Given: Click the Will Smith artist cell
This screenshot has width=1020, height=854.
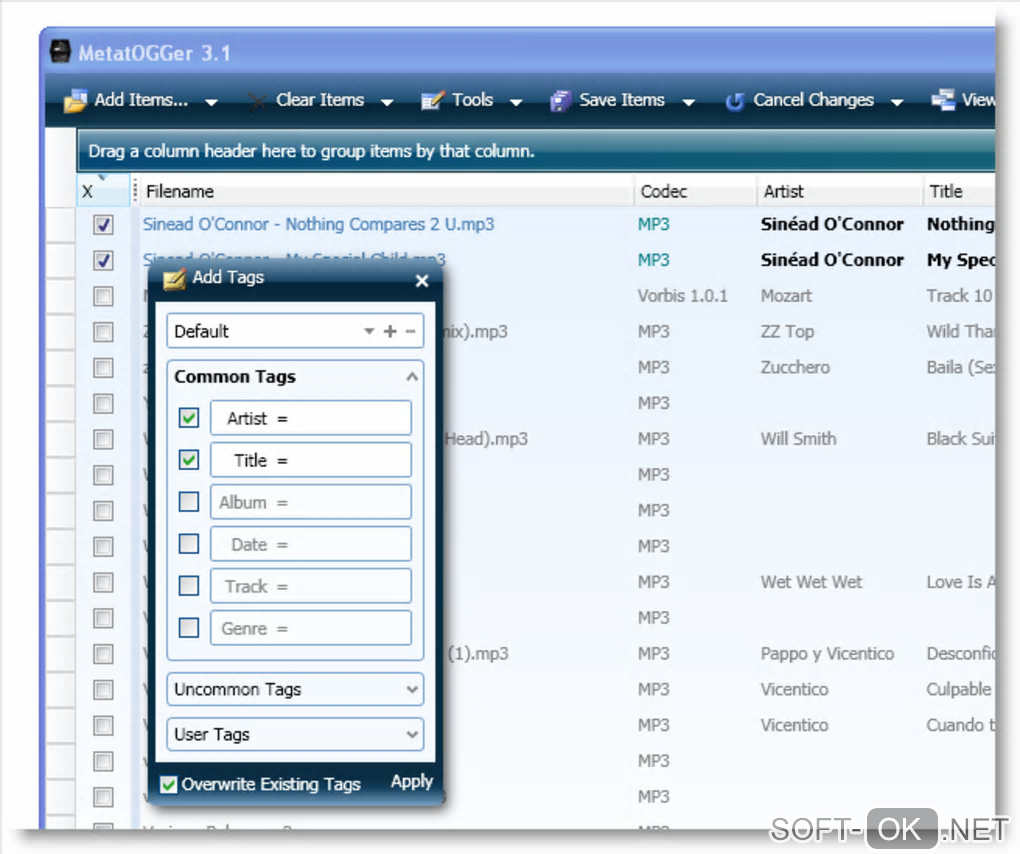Looking at the screenshot, I should point(798,439).
